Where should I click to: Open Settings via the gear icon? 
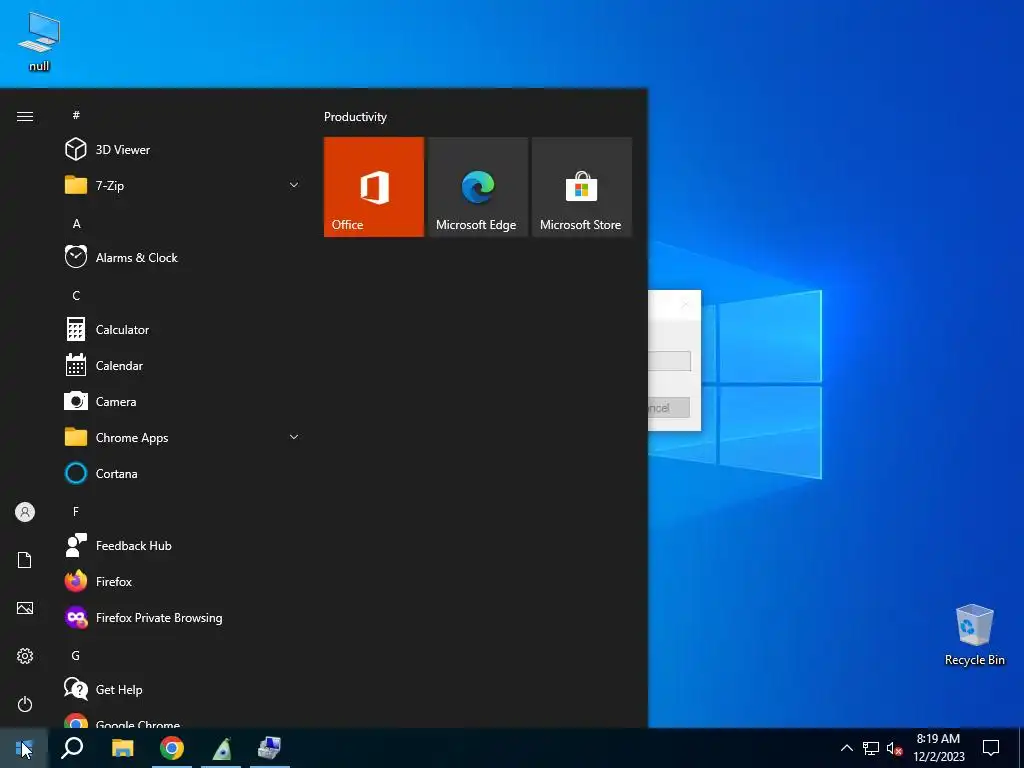[25, 656]
